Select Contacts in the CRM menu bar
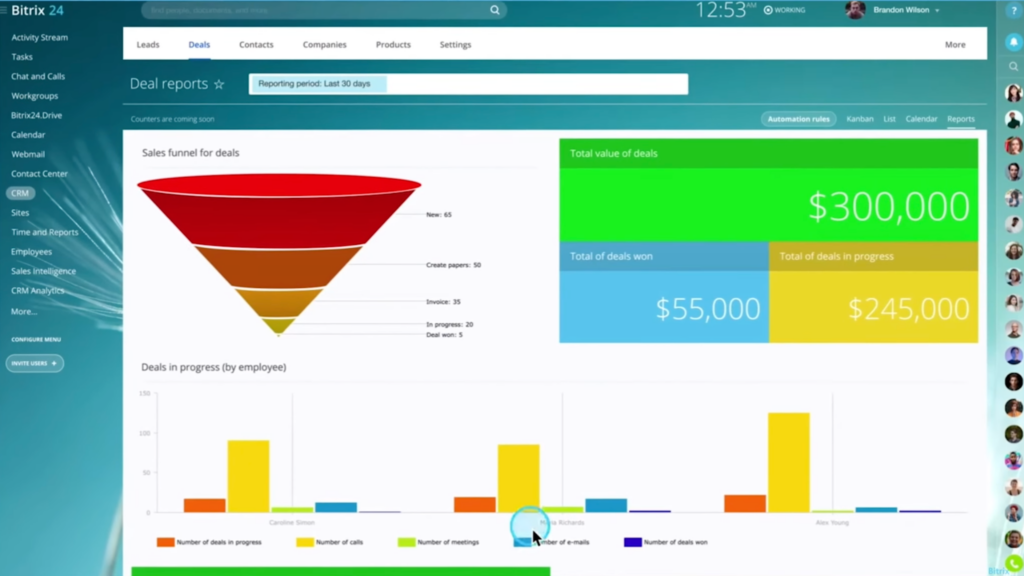This screenshot has width=1024, height=576. 256,44
